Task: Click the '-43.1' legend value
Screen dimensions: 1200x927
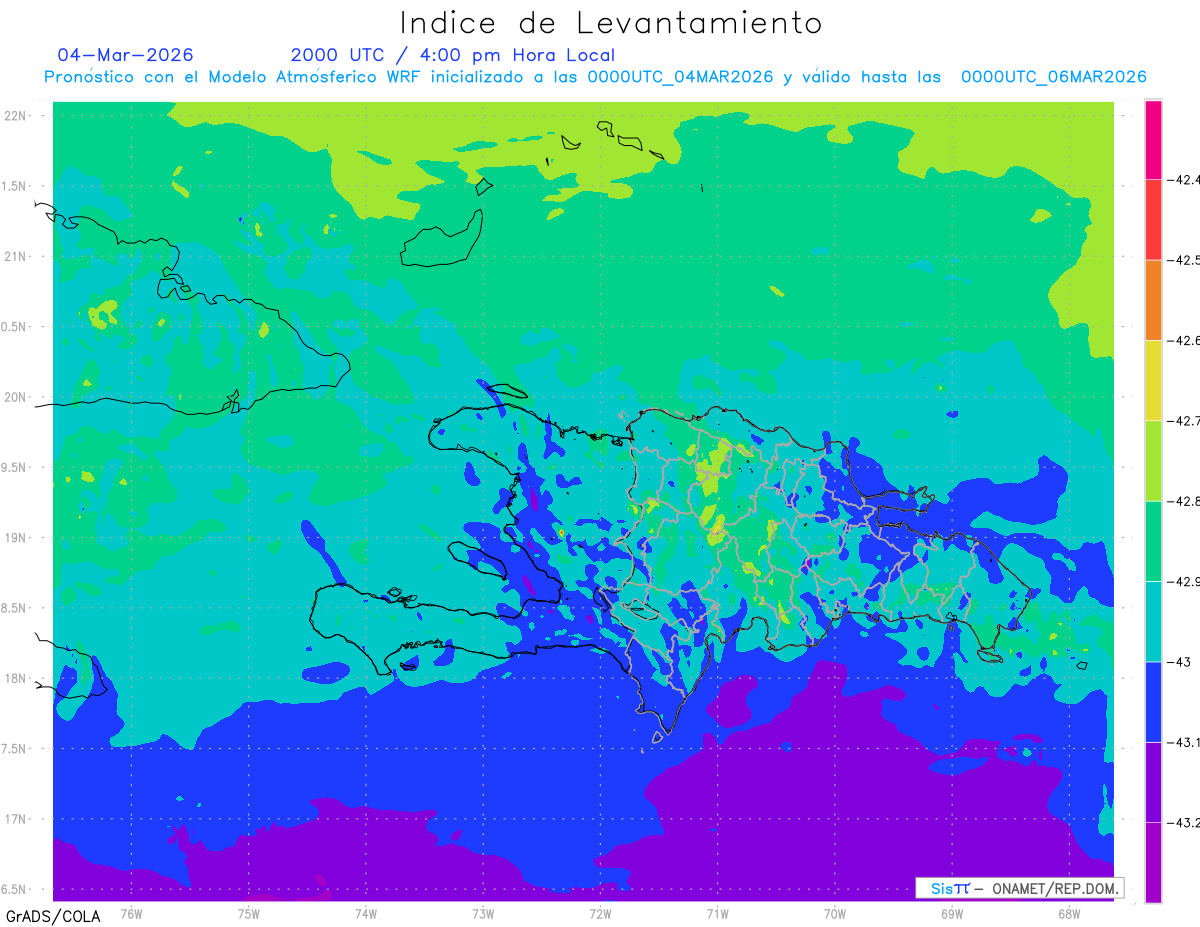Action: tap(1183, 742)
